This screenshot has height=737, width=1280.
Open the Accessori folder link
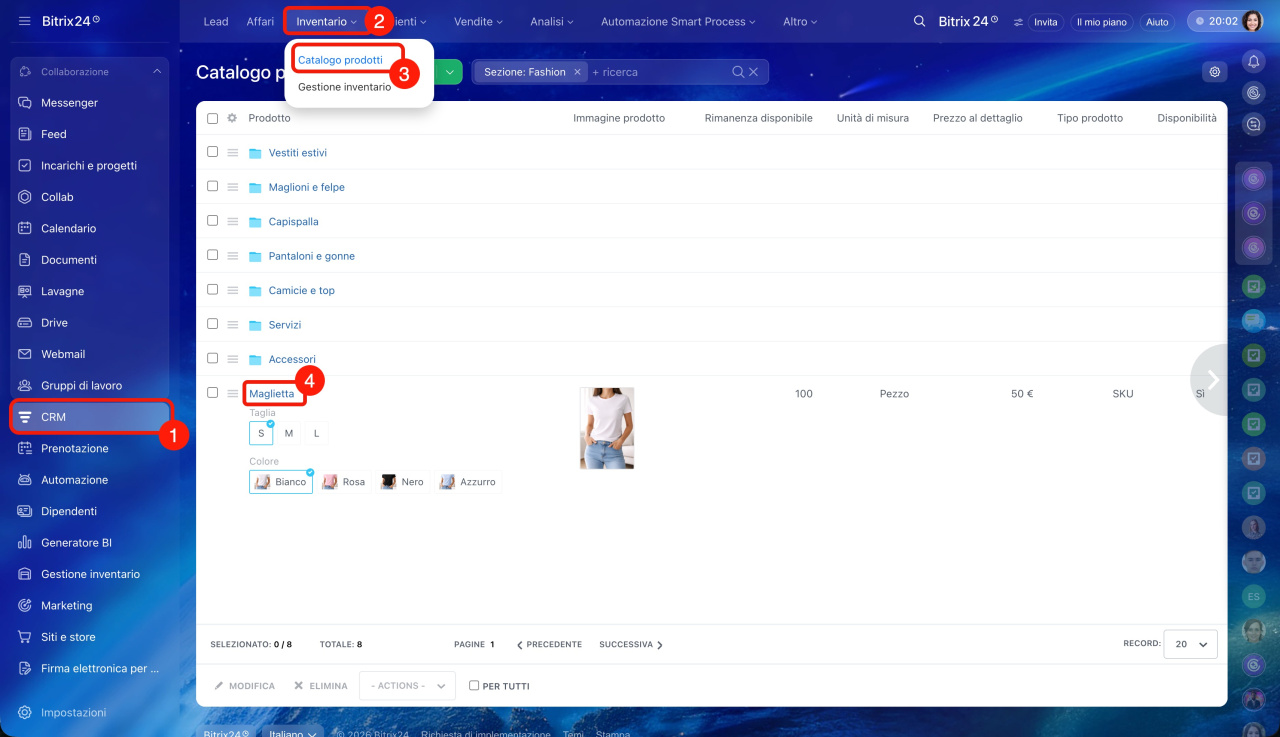[x=292, y=359]
